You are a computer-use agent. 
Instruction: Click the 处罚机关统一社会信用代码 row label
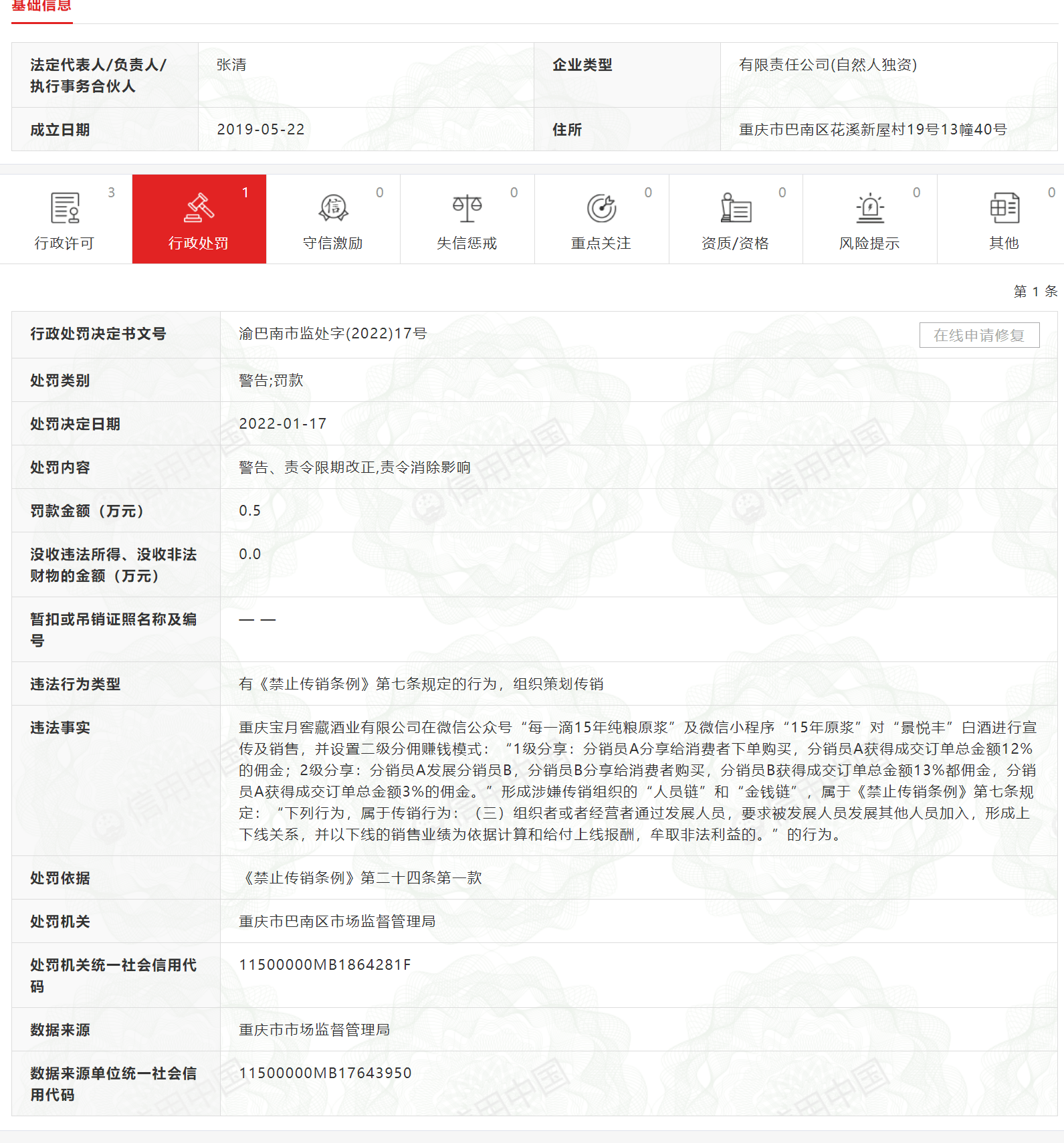(x=114, y=976)
